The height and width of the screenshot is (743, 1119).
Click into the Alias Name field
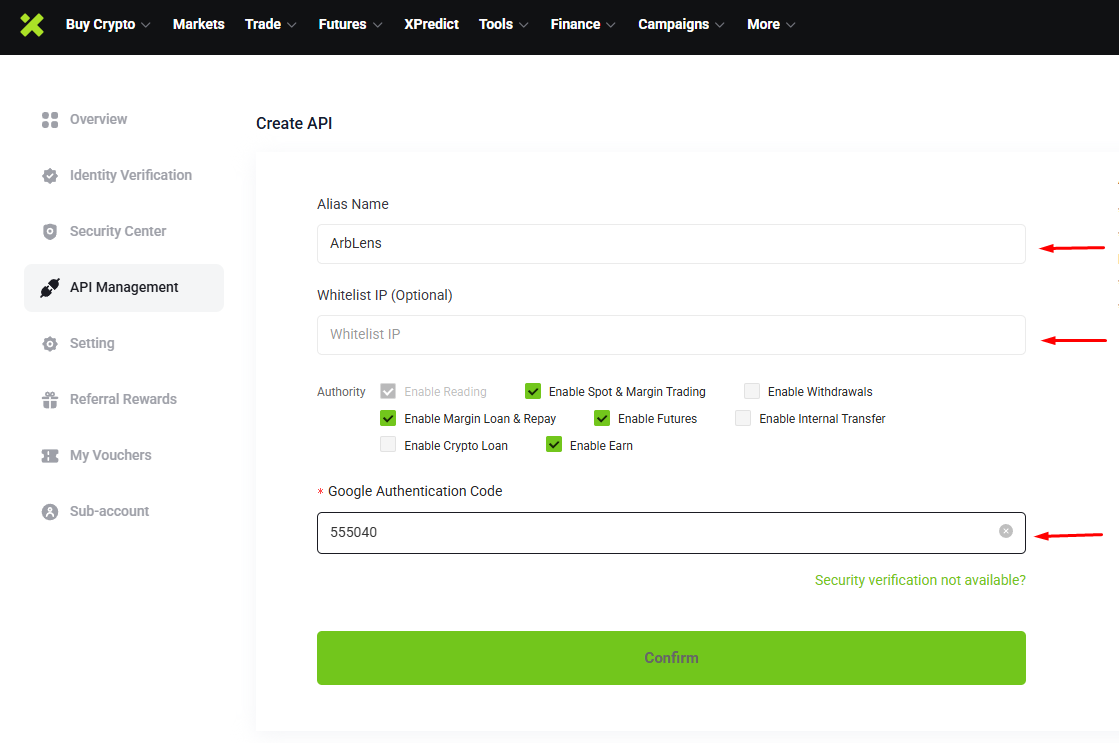click(x=671, y=244)
